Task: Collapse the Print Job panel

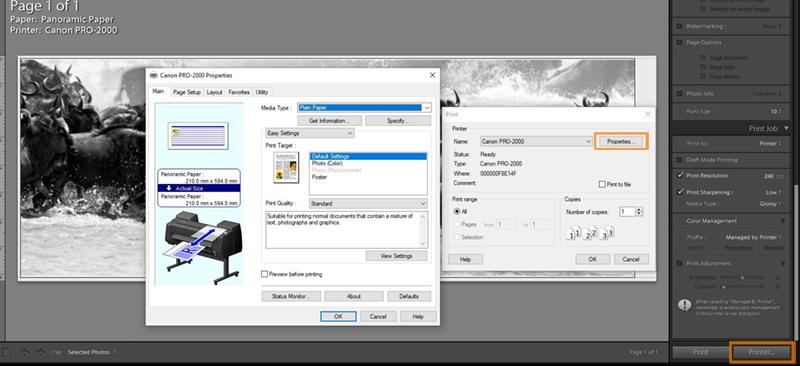Action: point(786,129)
